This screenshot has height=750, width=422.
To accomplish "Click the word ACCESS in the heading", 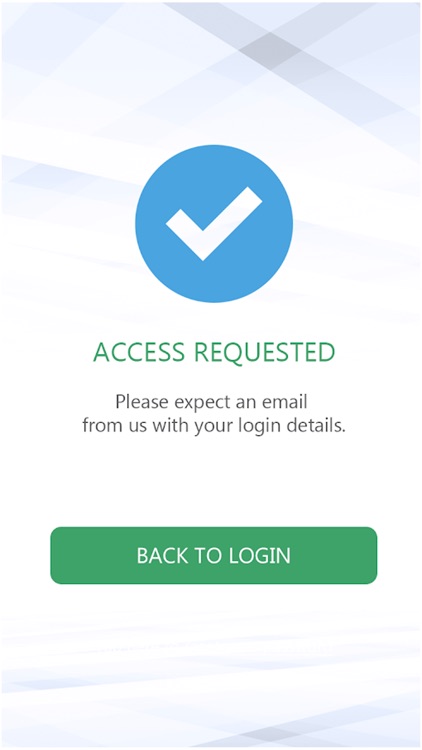I will pyautogui.click(x=139, y=353).
